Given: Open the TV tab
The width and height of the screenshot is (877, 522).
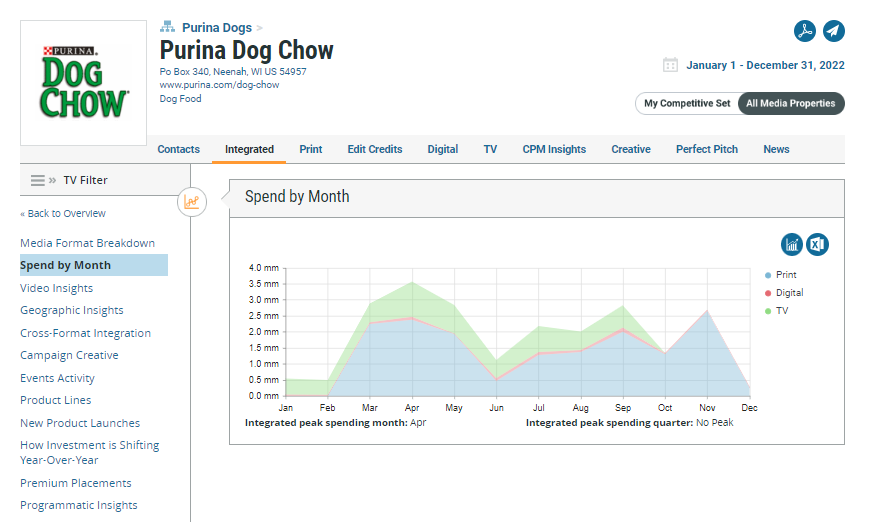Looking at the screenshot, I should click(x=490, y=149).
